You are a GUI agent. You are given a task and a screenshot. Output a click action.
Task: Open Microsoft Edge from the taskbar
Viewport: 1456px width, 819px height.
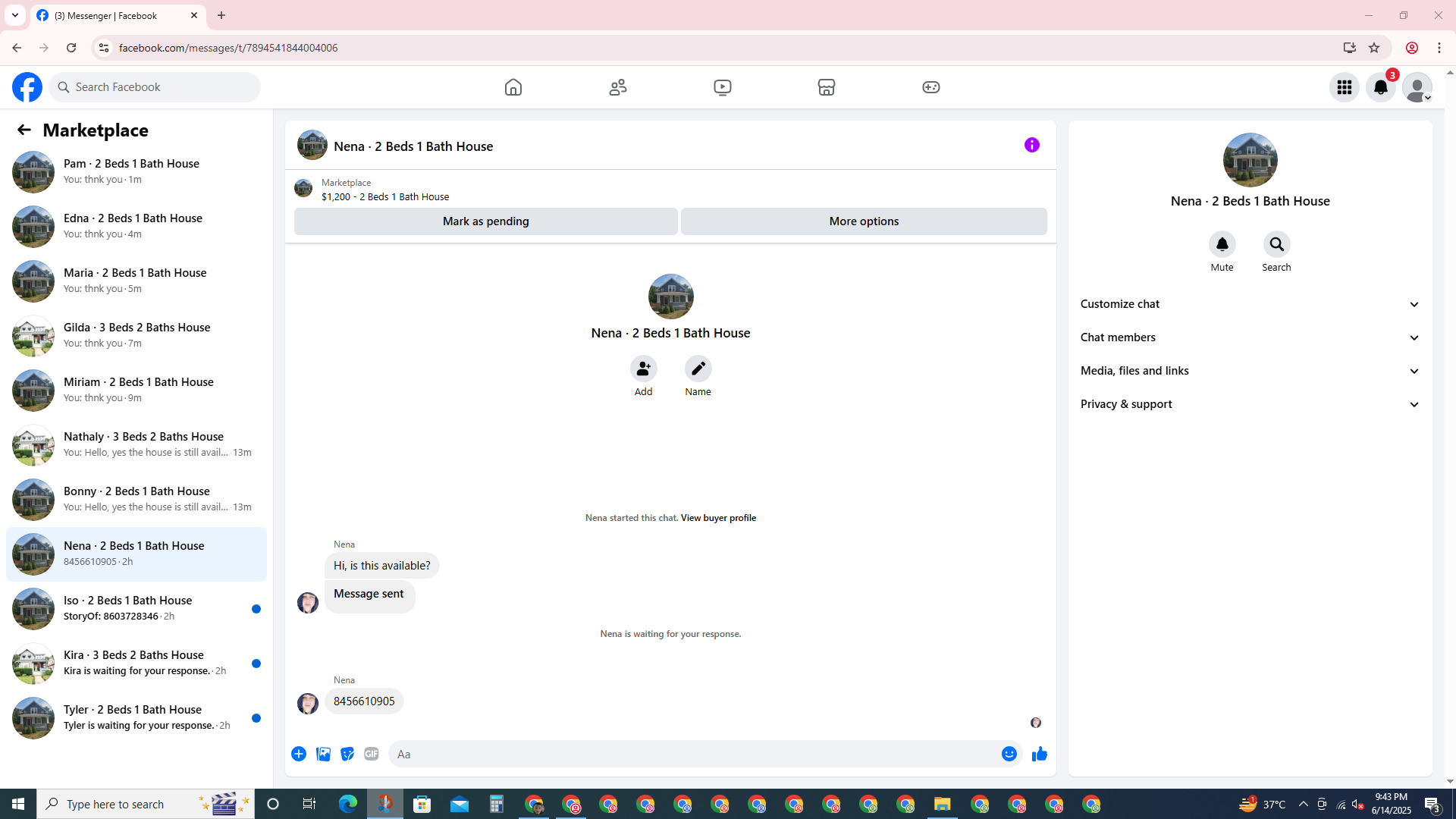point(348,804)
